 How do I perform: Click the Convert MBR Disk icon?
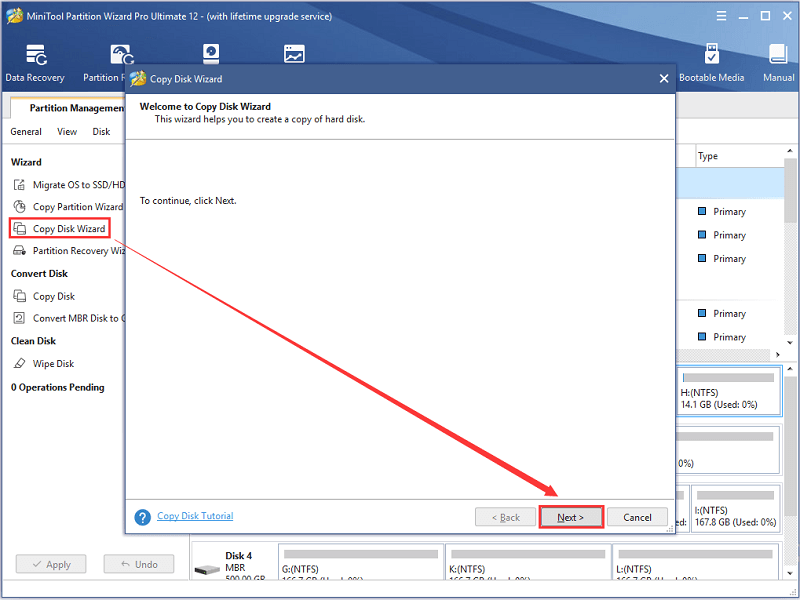(19, 318)
